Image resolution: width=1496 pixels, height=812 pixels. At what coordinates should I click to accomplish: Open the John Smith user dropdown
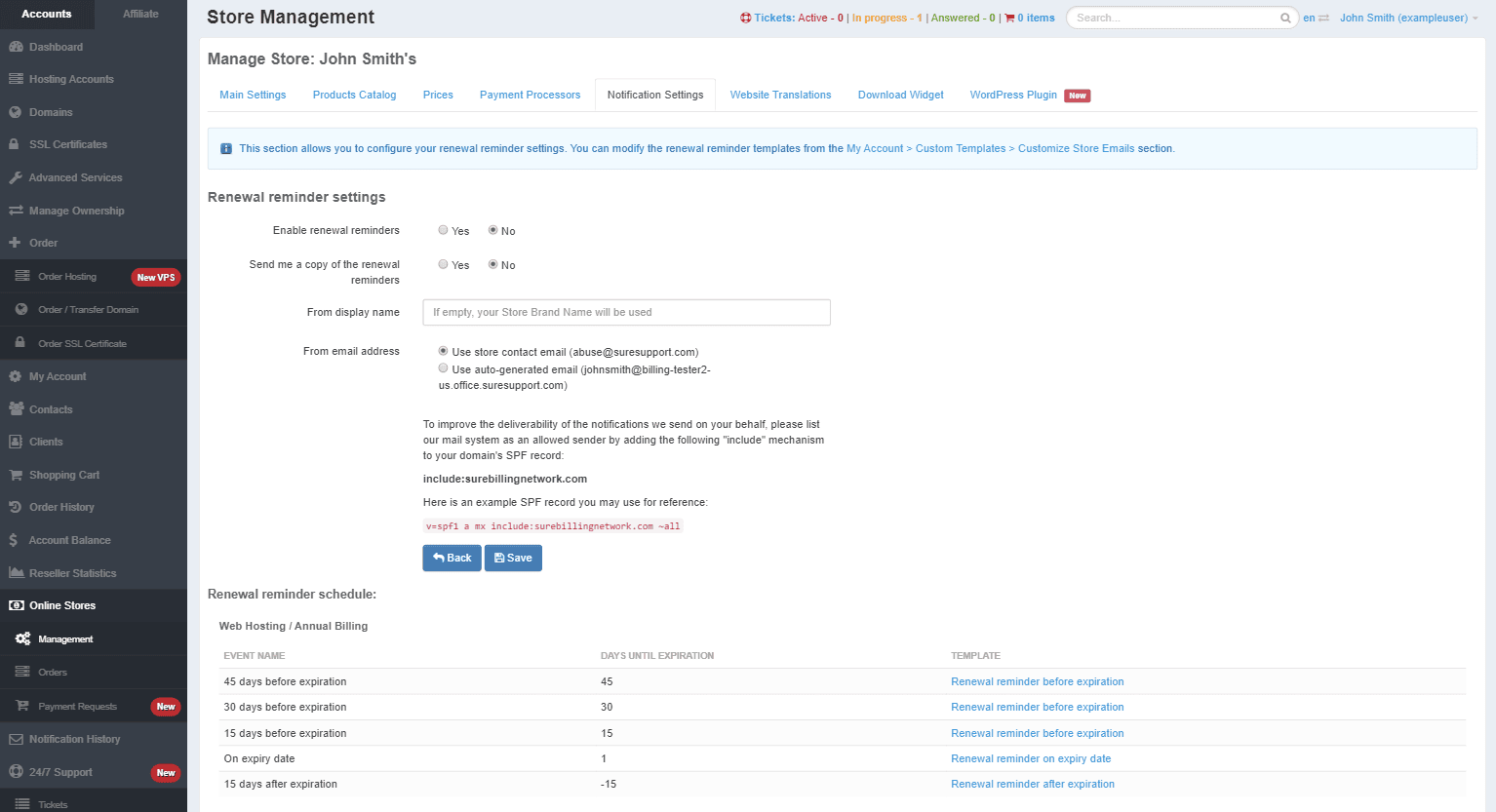[1408, 18]
